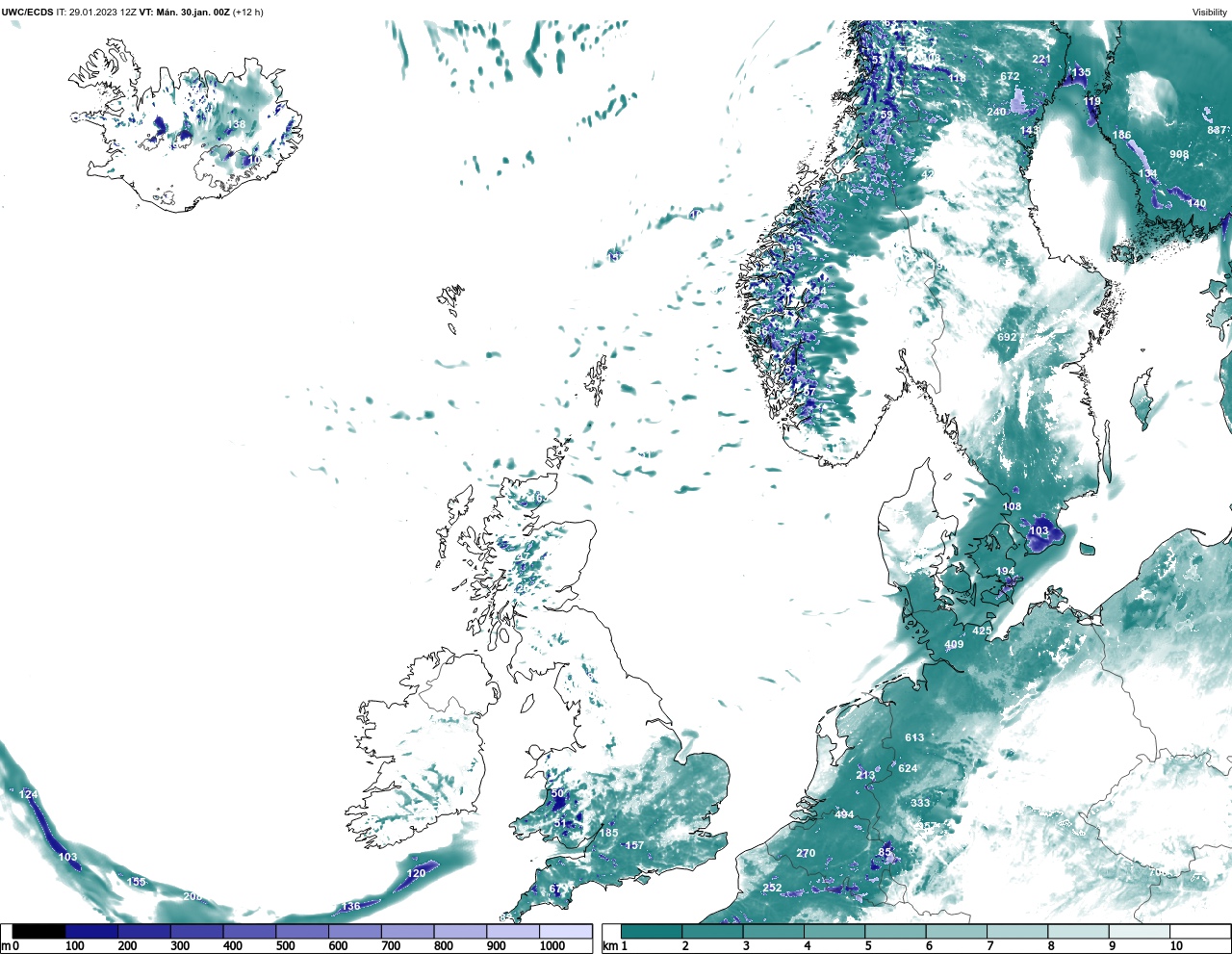This screenshot has height=954, width=1232.
Task: Select the 800–900 m lavender legend swatch
Action: pos(460,931)
